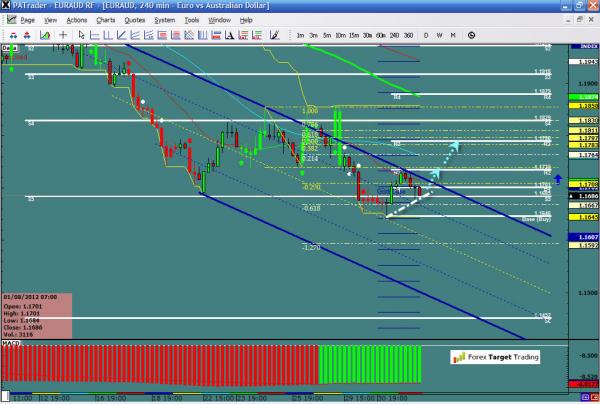
Task: Switch chart to 240 minute timeframe
Action: click(393, 35)
